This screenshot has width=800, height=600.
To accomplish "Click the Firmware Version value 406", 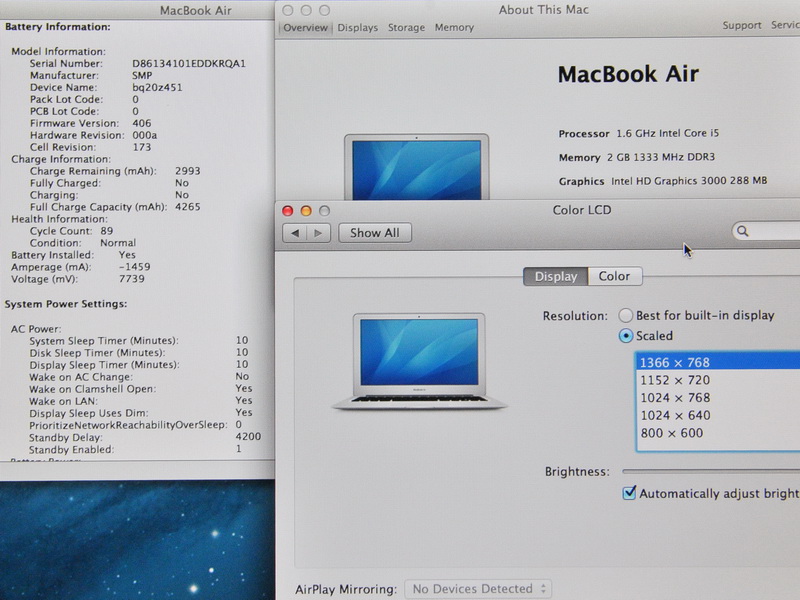I will click(x=141, y=123).
